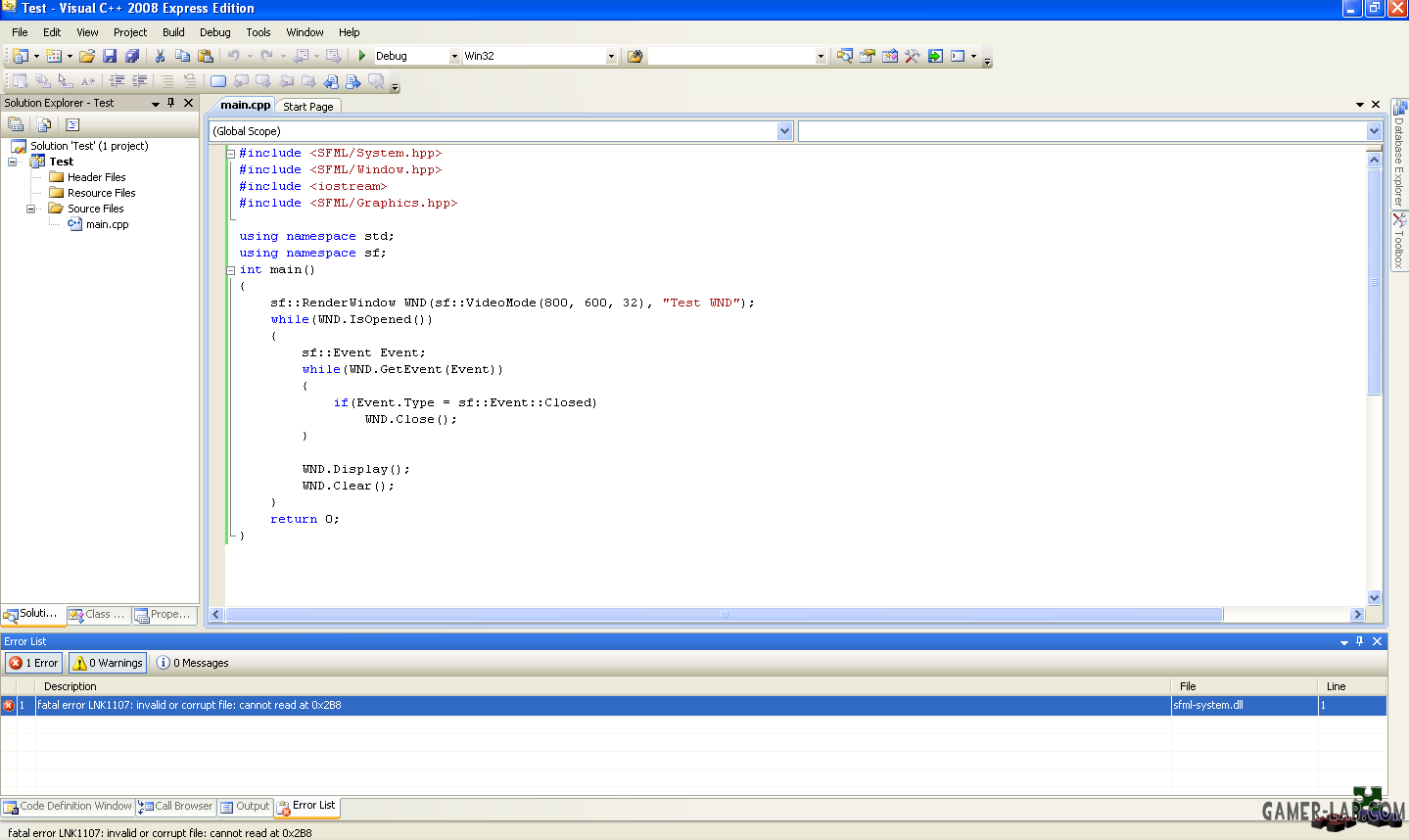Toggle auto-hide pin on Error List panel
Image resolution: width=1409 pixels, height=840 pixels.
click(1359, 641)
